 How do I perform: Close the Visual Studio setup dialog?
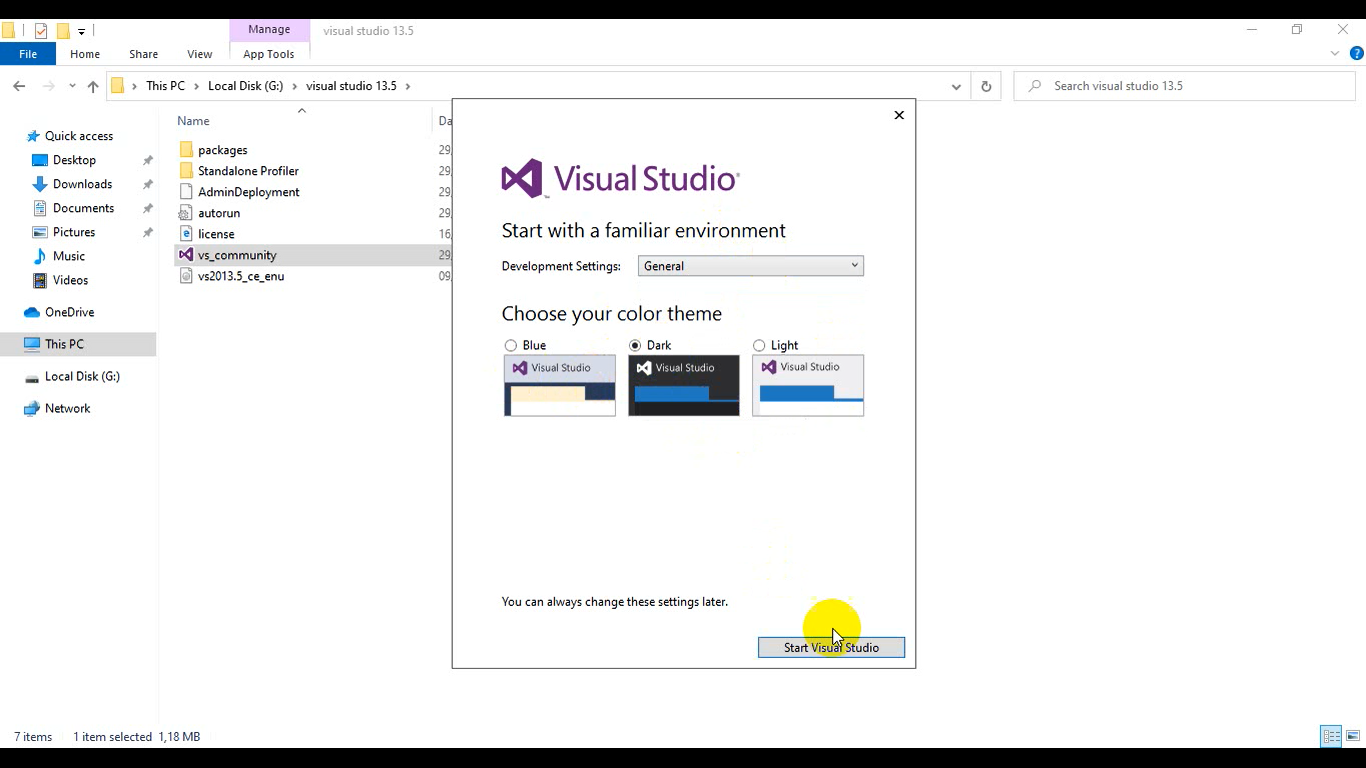(899, 115)
